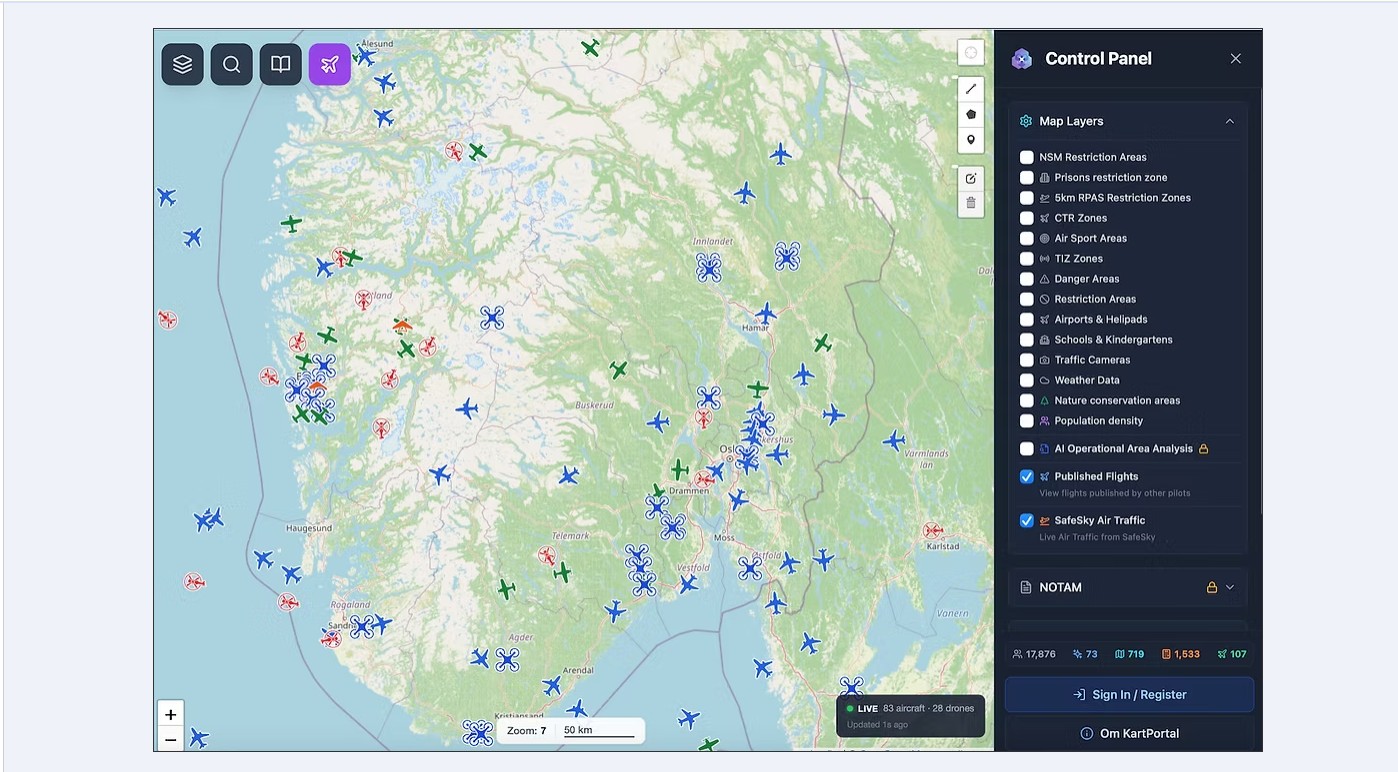This screenshot has height=772, width=1398.
Task: Click the Oslo city label on map
Action: (x=729, y=449)
